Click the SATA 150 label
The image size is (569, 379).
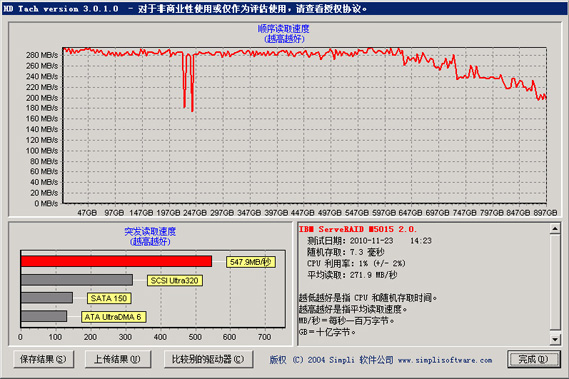(109, 298)
